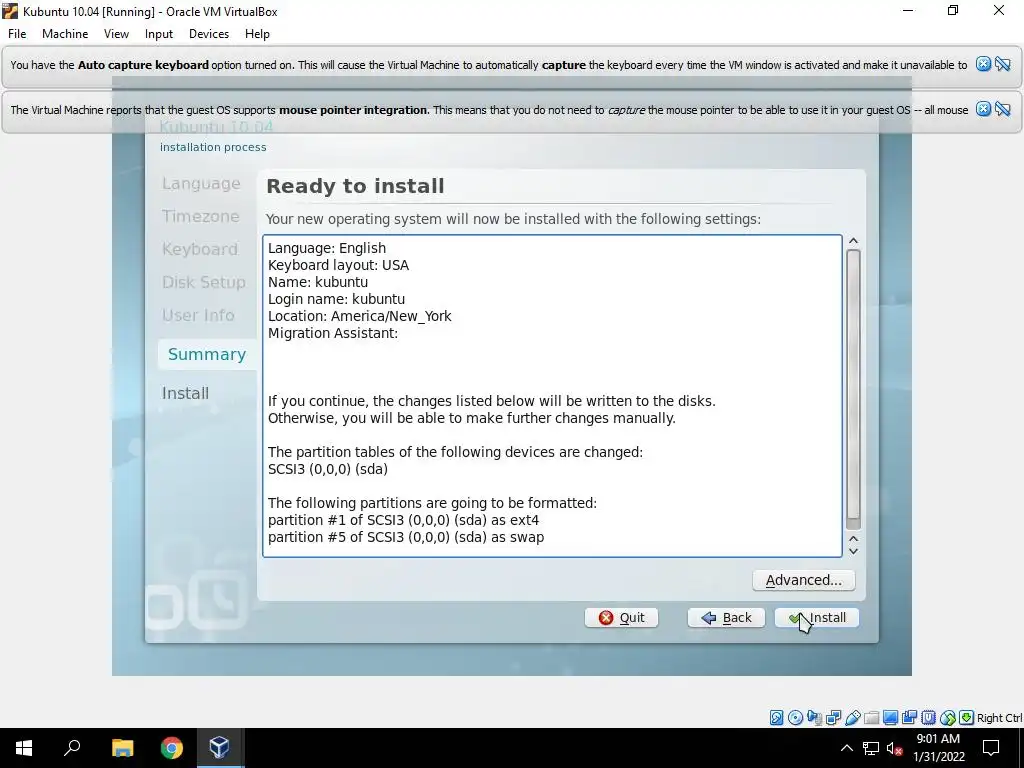Screen dimensions: 1024x768
Task: Click the hard disk activity status icon
Action: pyautogui.click(x=776, y=718)
